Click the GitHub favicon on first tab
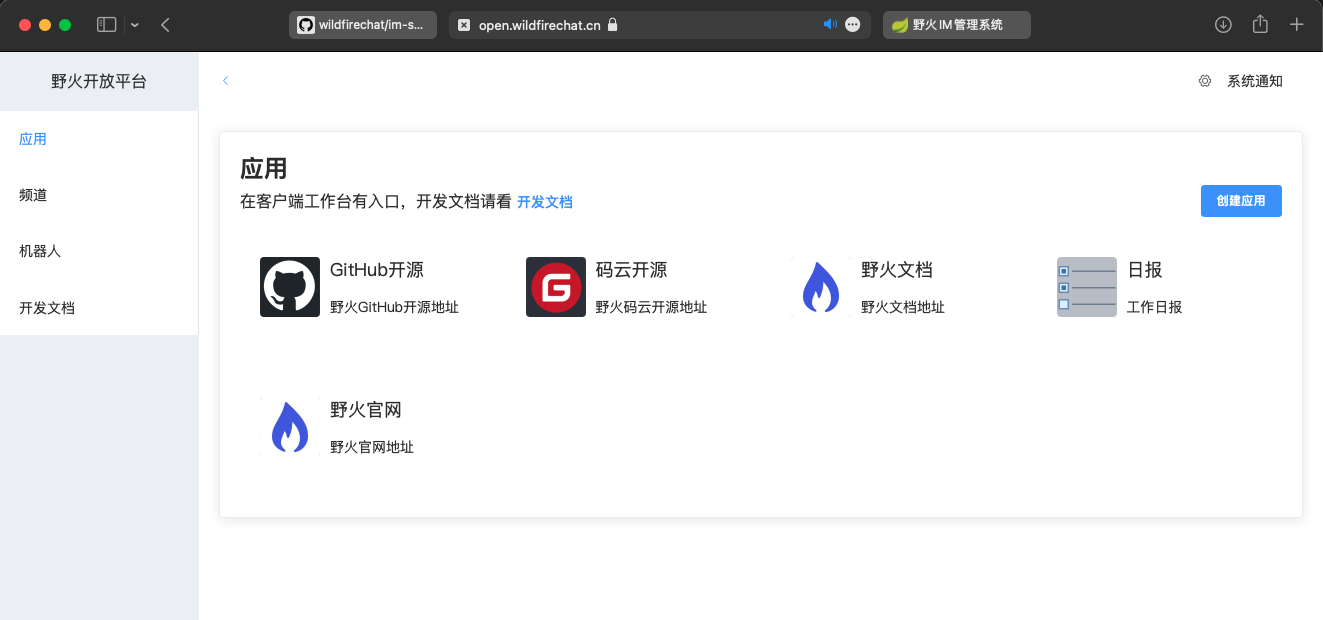This screenshot has height=620, width=1323. tap(306, 25)
